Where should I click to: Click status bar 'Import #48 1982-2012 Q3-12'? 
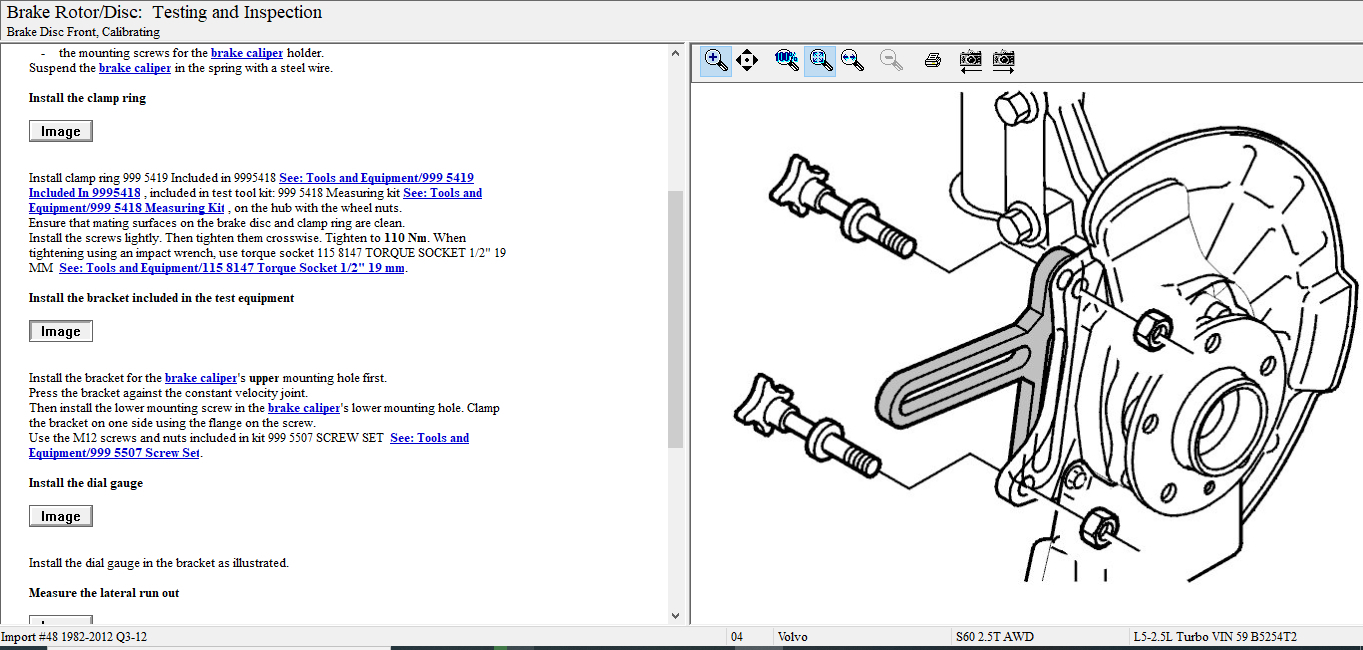pos(74,637)
